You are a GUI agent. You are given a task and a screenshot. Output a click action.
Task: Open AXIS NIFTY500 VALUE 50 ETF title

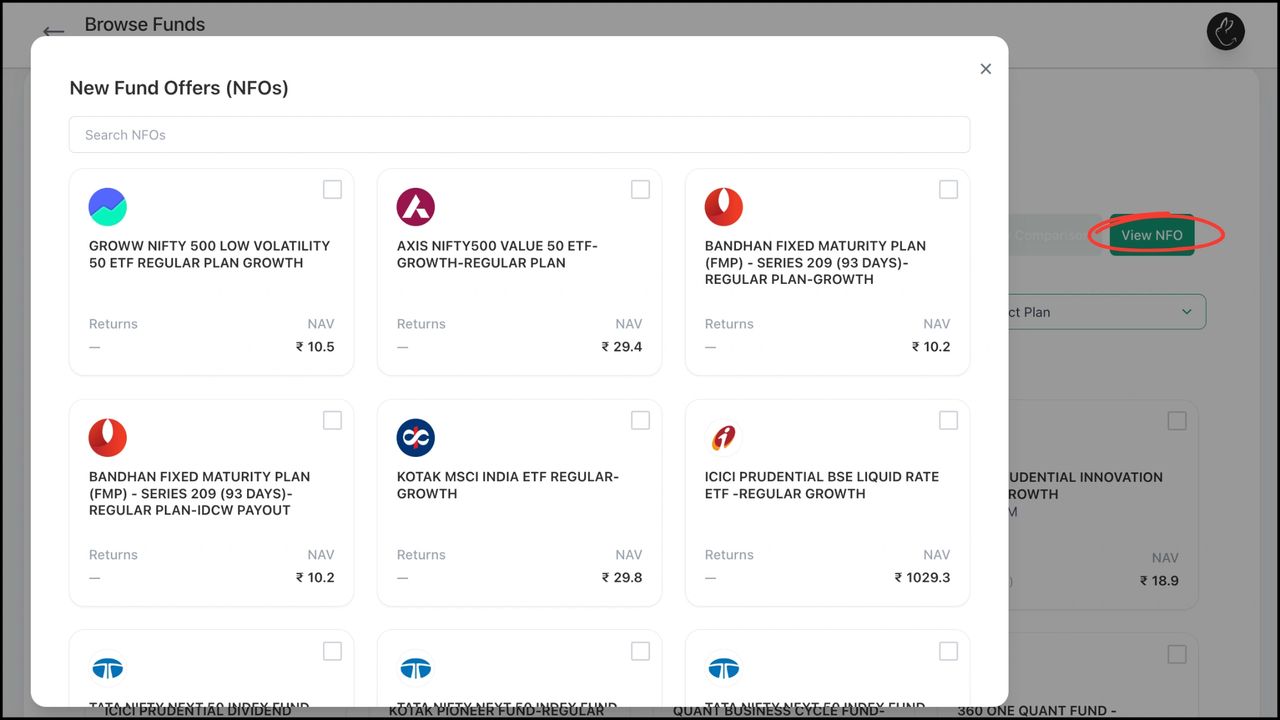click(497, 254)
